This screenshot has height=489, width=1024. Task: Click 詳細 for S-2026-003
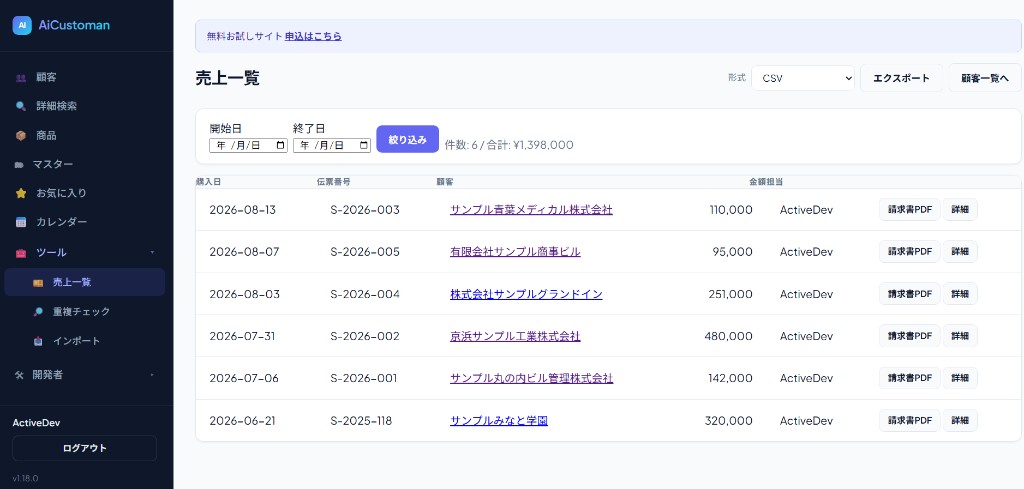(x=959, y=210)
